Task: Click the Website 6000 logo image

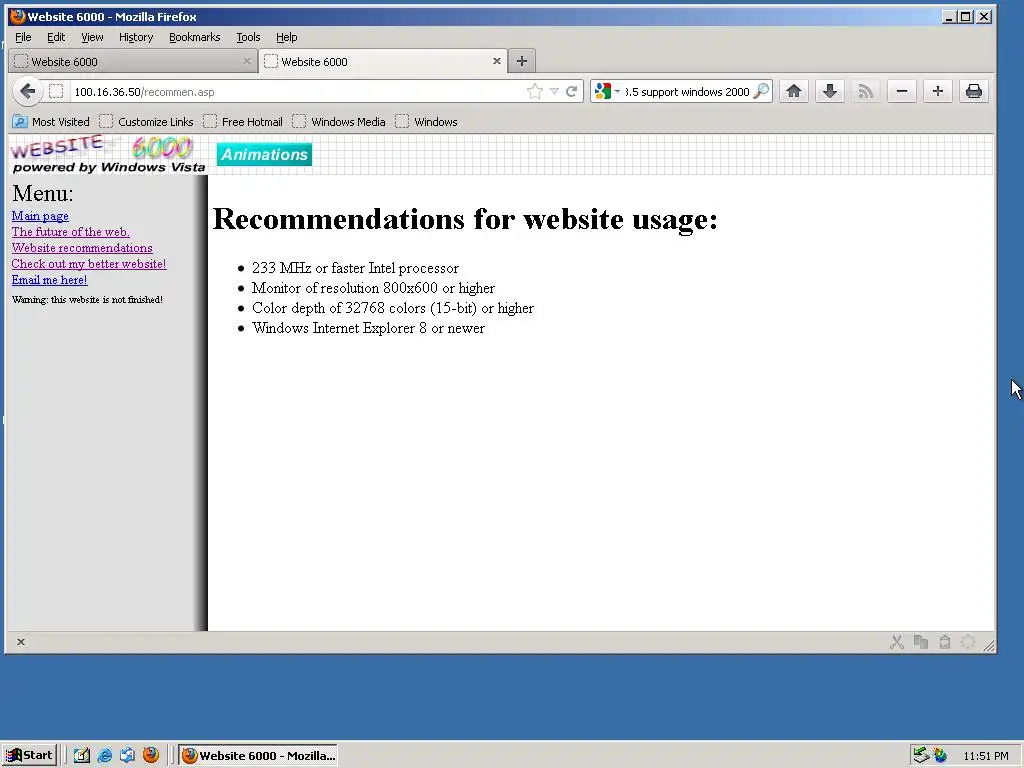Action: (108, 155)
